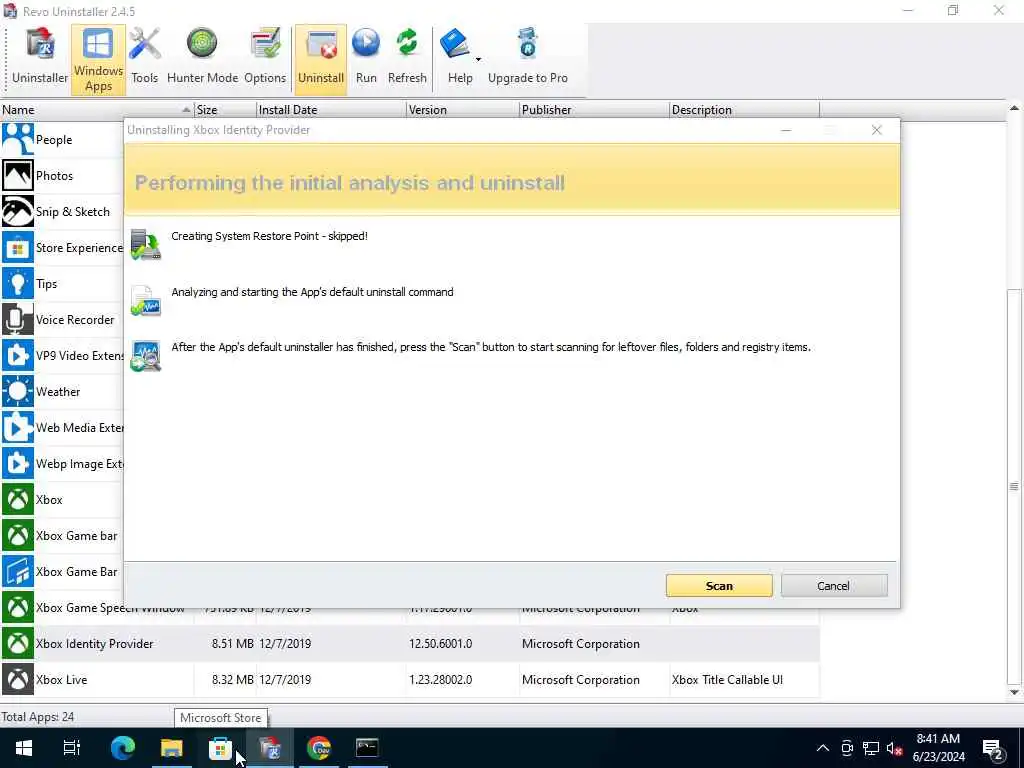Screen dimensions: 1024x768
Task: Open File Explorer from taskbar
Action: pos(172,748)
